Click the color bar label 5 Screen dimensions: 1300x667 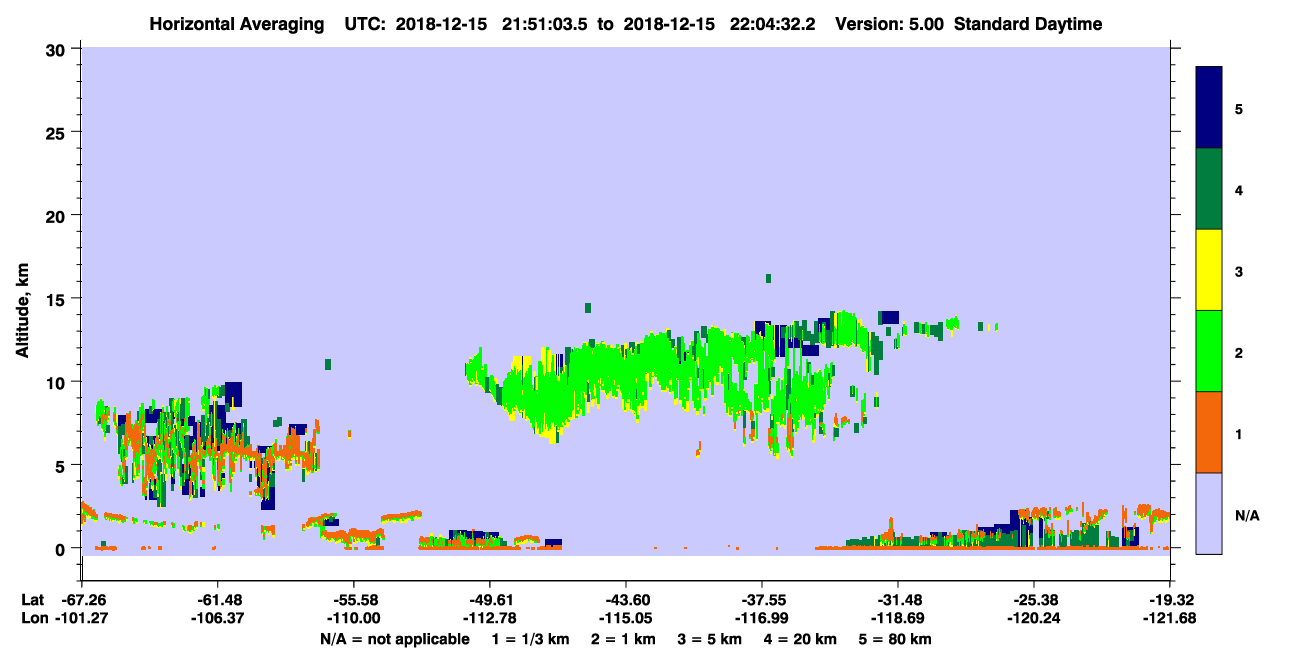1239,109
